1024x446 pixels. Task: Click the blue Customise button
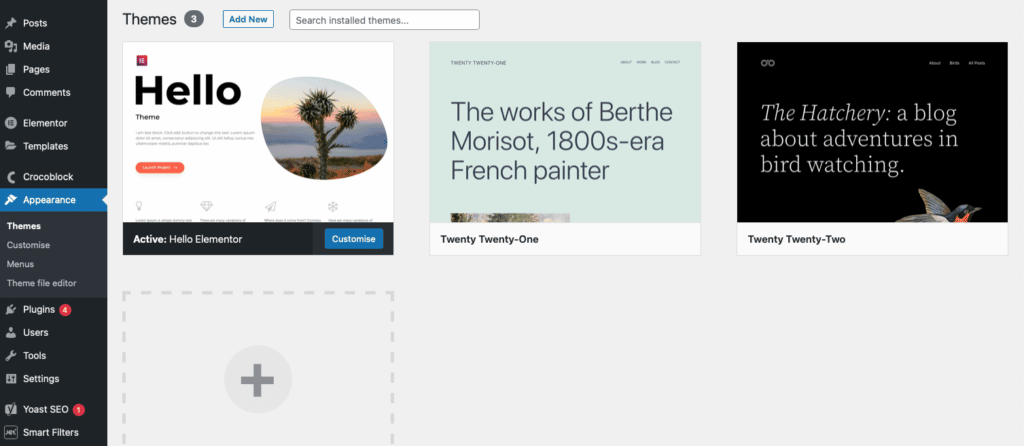coord(353,239)
